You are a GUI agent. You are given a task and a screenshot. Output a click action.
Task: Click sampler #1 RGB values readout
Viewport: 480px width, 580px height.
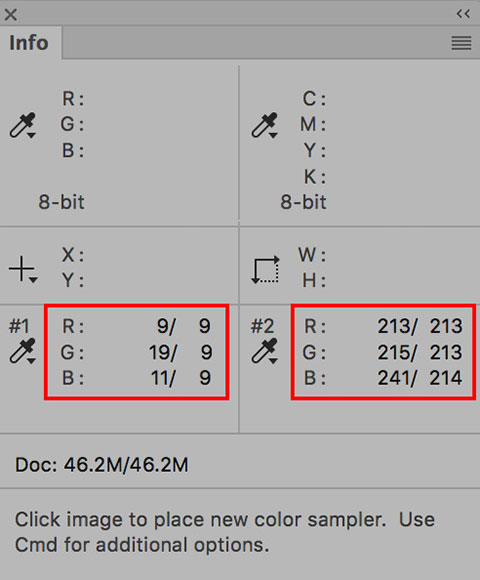[x=136, y=352]
